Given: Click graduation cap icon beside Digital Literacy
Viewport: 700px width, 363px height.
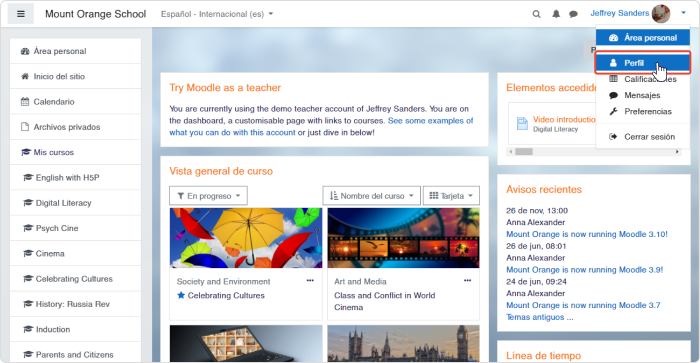Looking at the screenshot, I should (x=28, y=203).
